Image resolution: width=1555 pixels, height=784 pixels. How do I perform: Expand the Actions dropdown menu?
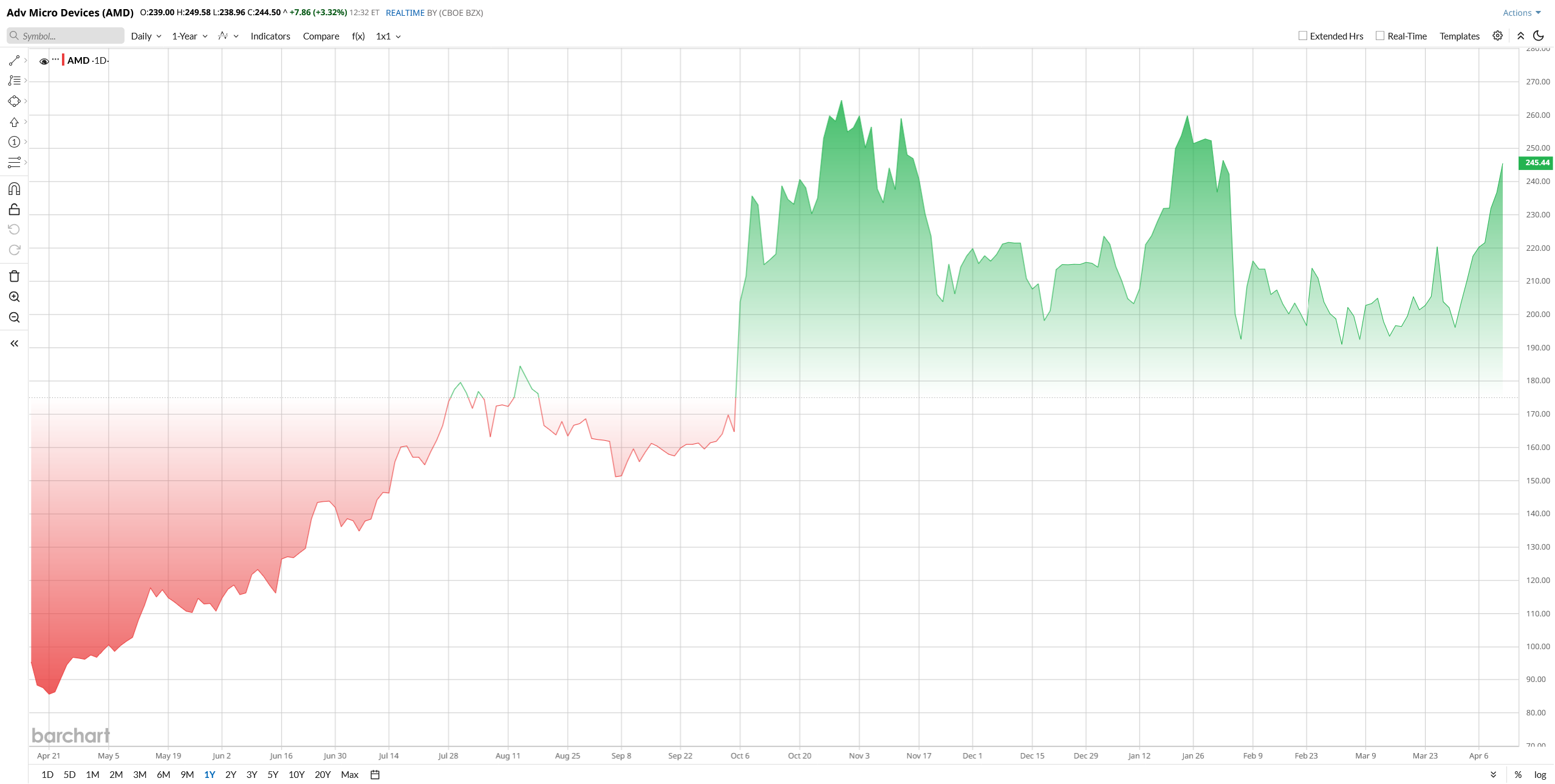[x=1522, y=13]
